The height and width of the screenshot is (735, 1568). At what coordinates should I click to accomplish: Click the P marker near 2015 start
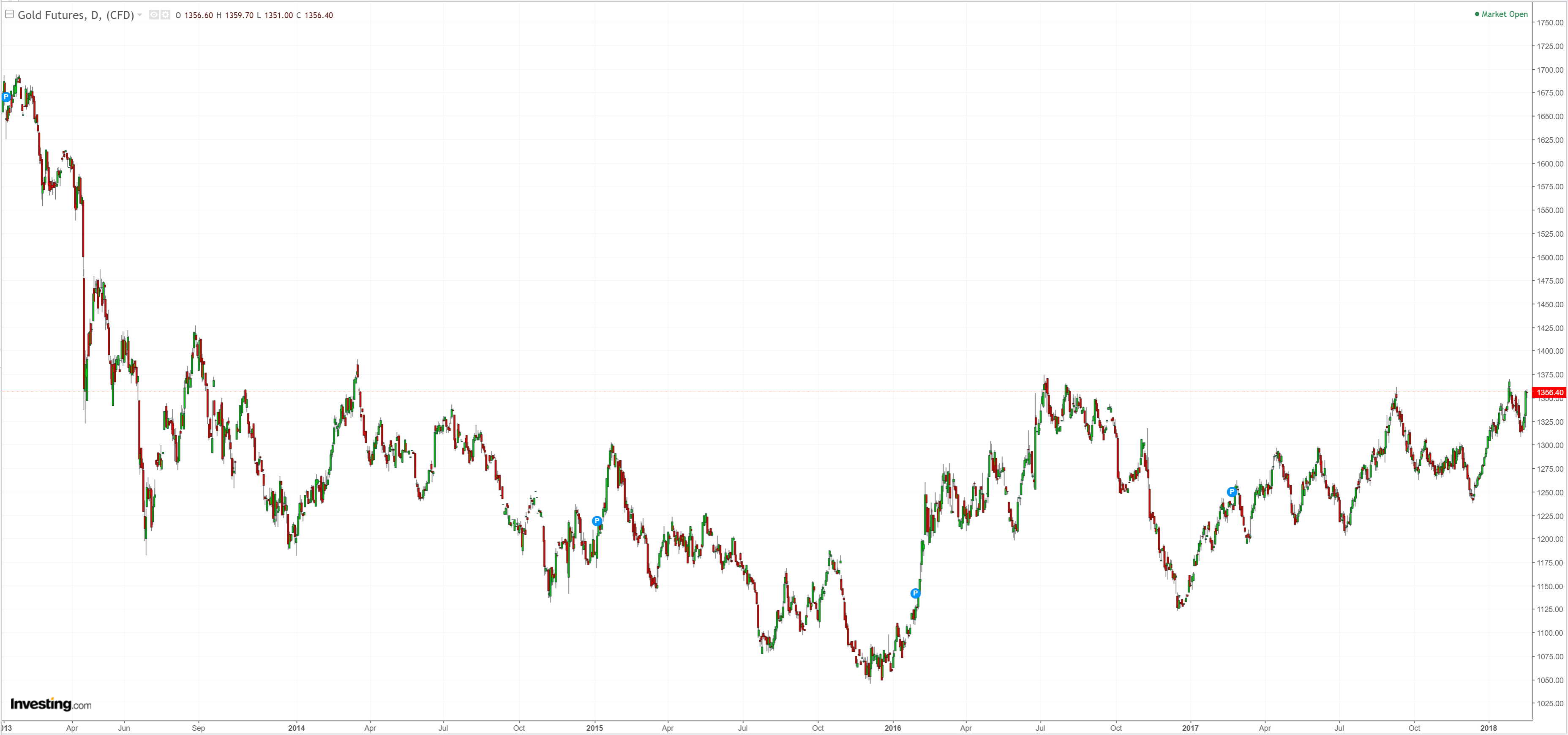(597, 521)
